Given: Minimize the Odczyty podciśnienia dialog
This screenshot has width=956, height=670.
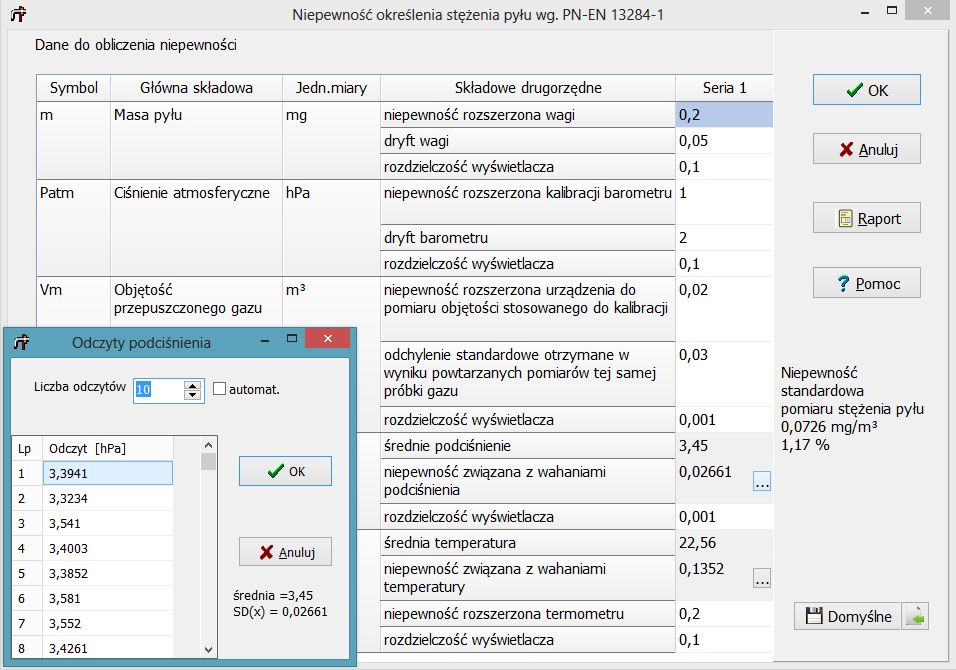Looking at the screenshot, I should [265, 338].
